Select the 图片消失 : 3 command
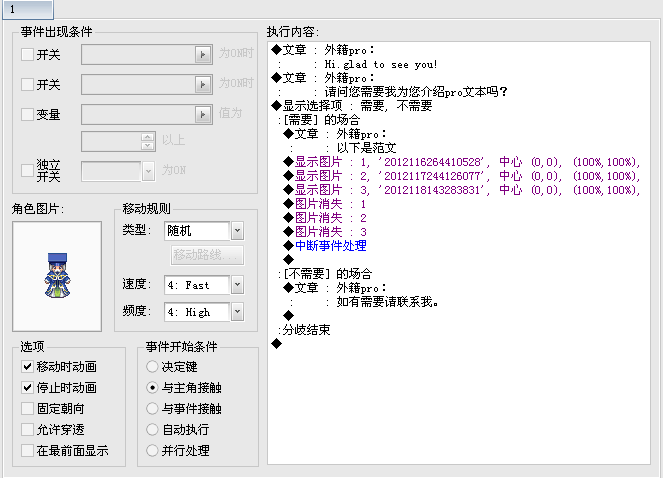The height and width of the screenshot is (478, 663). point(325,231)
